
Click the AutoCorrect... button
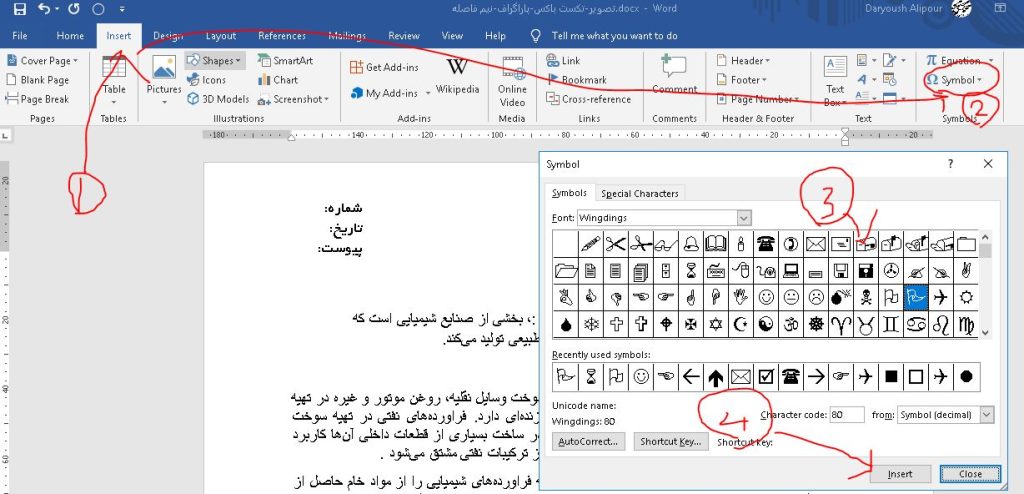(x=589, y=441)
